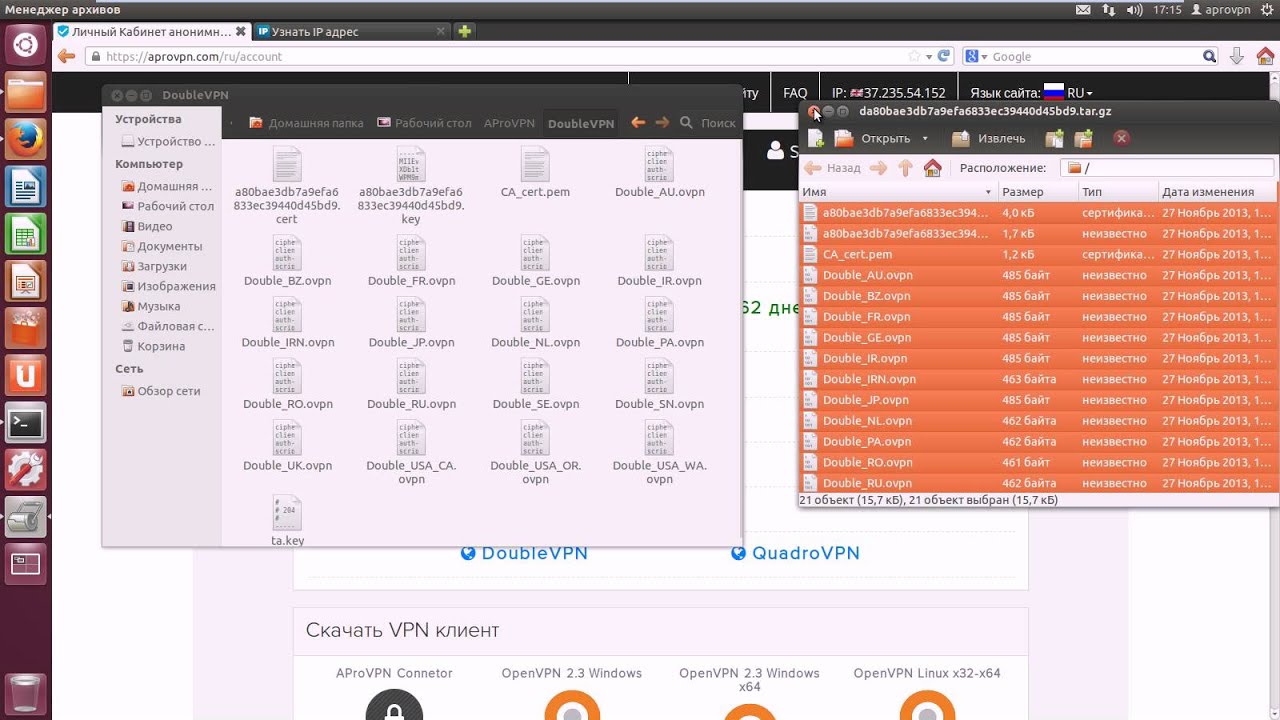Click Поиск in file manager
The image size is (1280, 720).
(x=708, y=123)
